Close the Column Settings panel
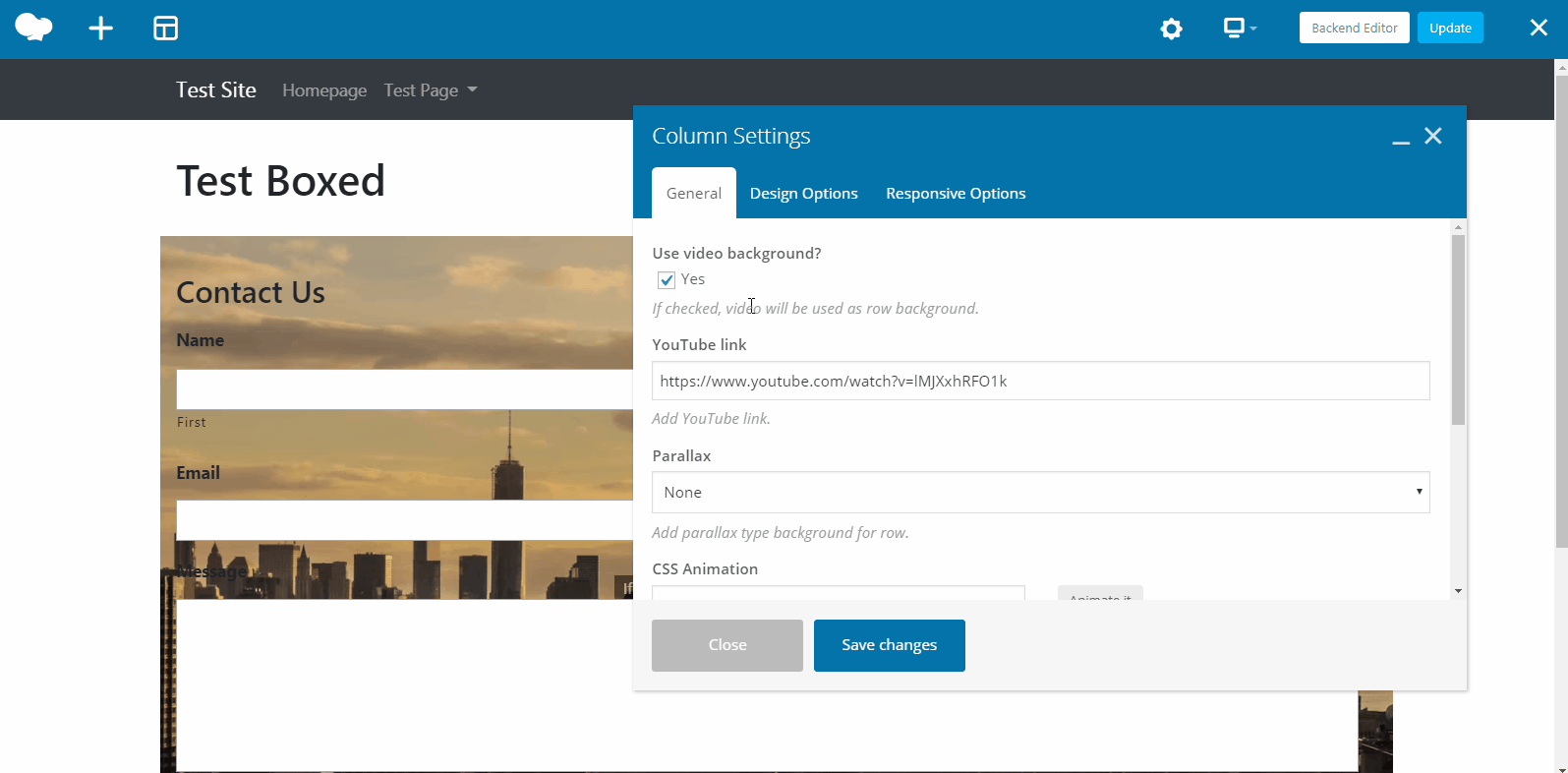This screenshot has width=1568, height=773. pyautogui.click(x=1433, y=136)
